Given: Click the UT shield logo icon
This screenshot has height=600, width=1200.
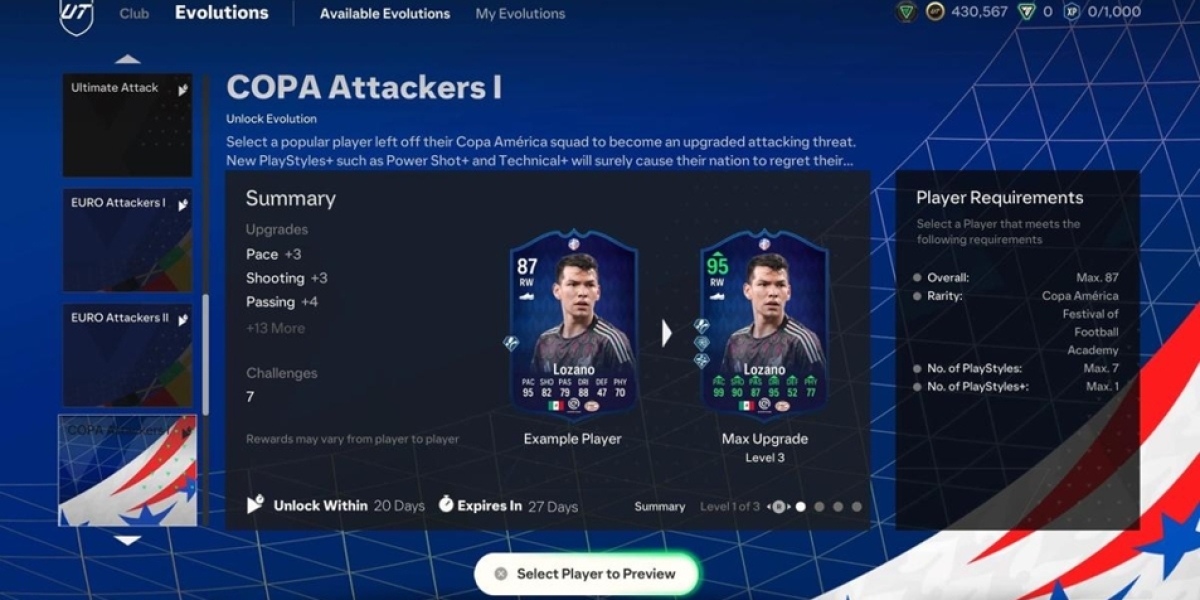Looking at the screenshot, I should pyautogui.click(x=76, y=16).
